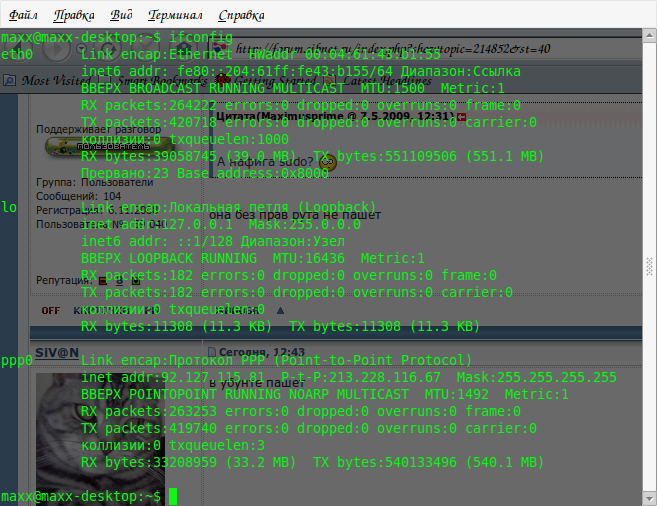Click 'inet addr:92.127.115.81' text

pos(173,377)
